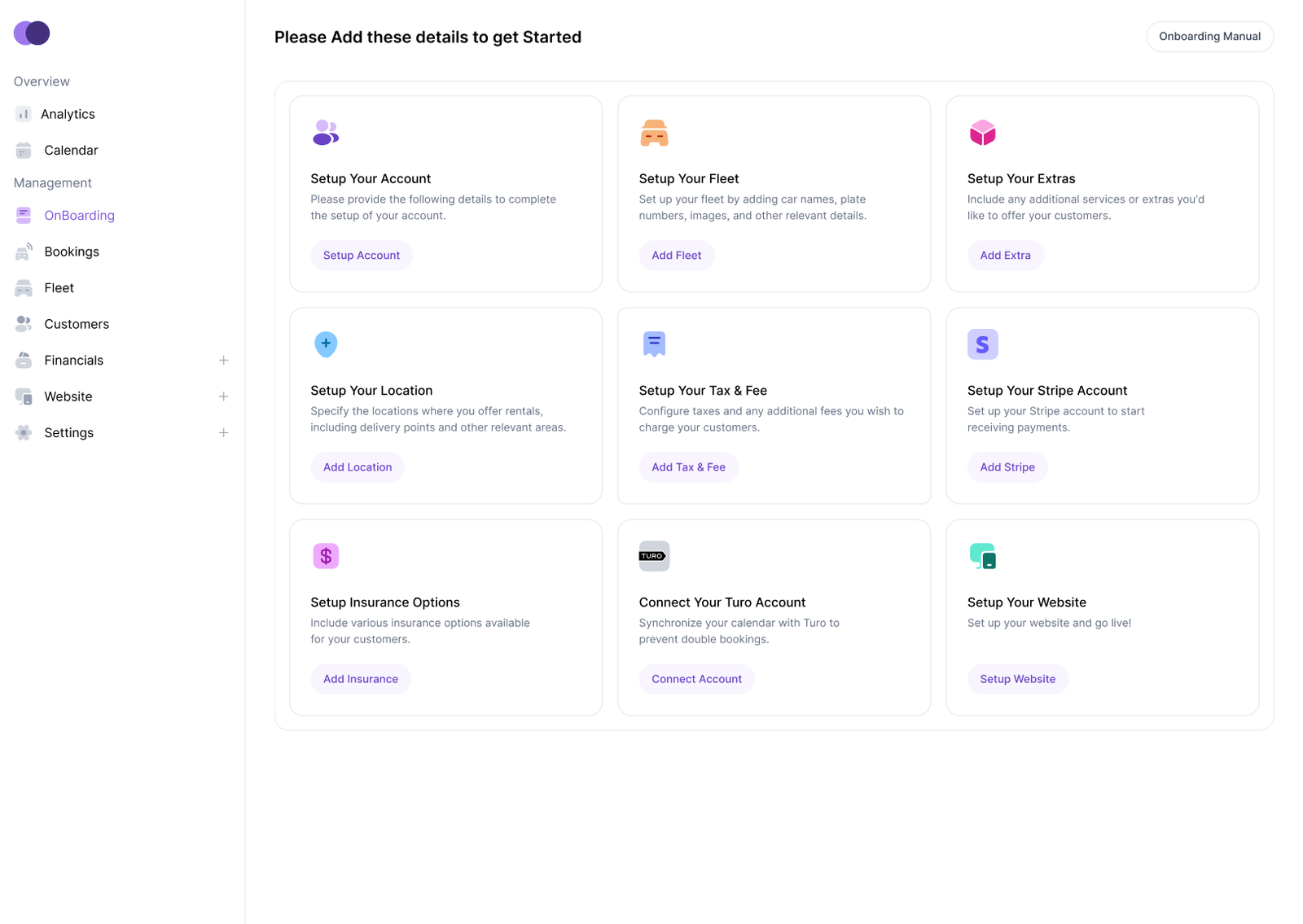1303x924 pixels.
Task: Click the Setup Website button
Action: pyautogui.click(x=1017, y=679)
